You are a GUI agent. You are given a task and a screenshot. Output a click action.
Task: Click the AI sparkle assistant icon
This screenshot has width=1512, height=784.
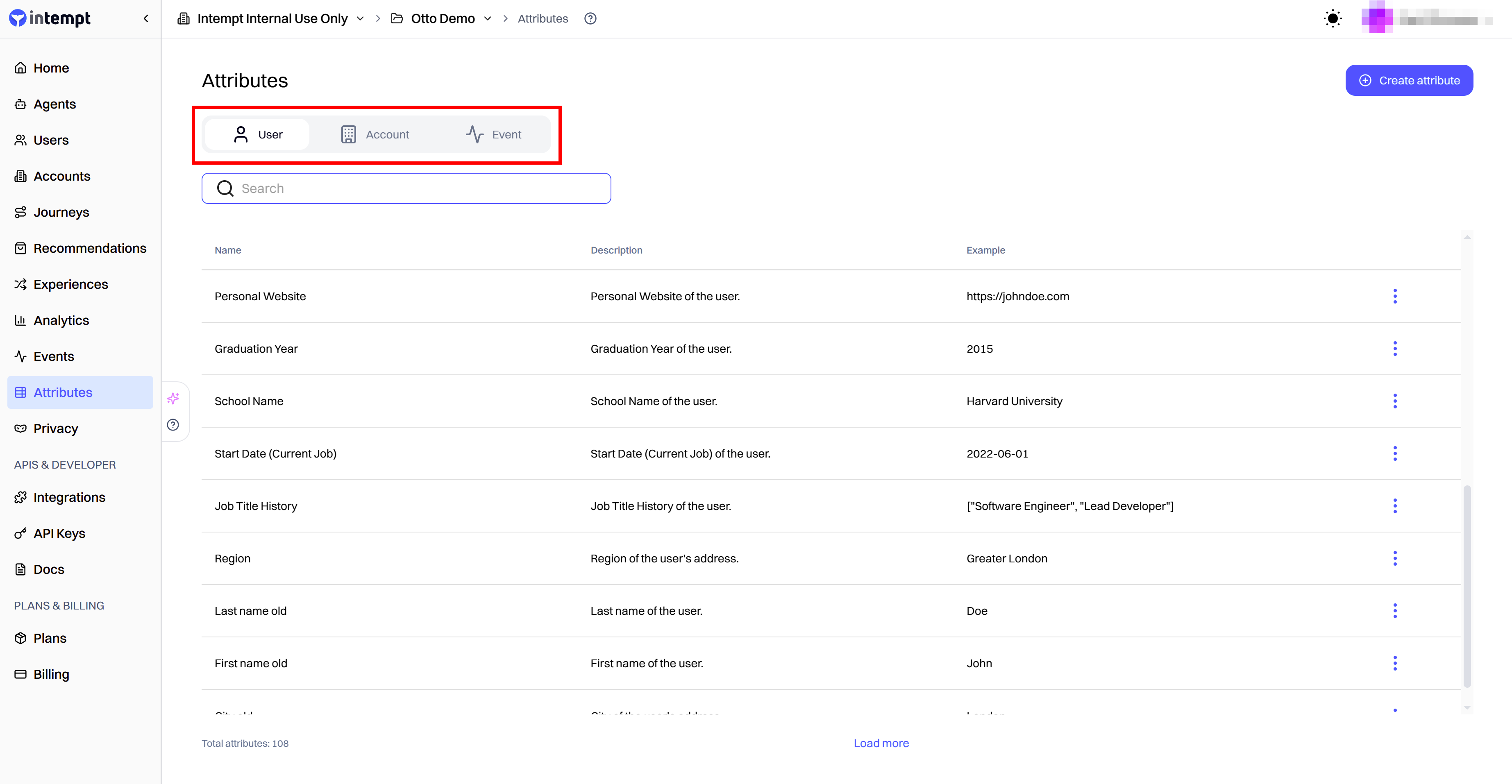click(x=173, y=399)
